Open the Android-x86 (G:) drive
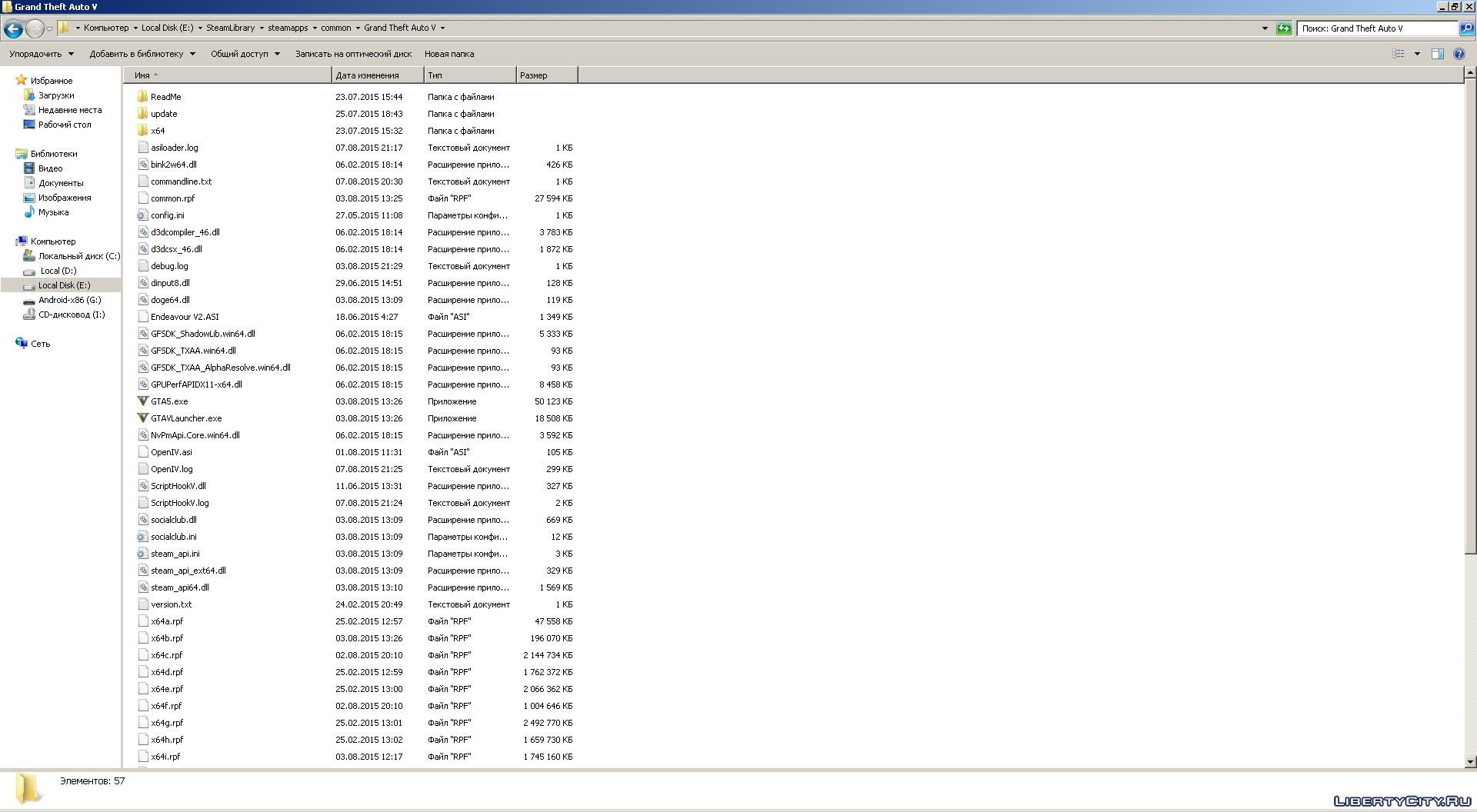The height and width of the screenshot is (812, 1477). tap(70, 300)
